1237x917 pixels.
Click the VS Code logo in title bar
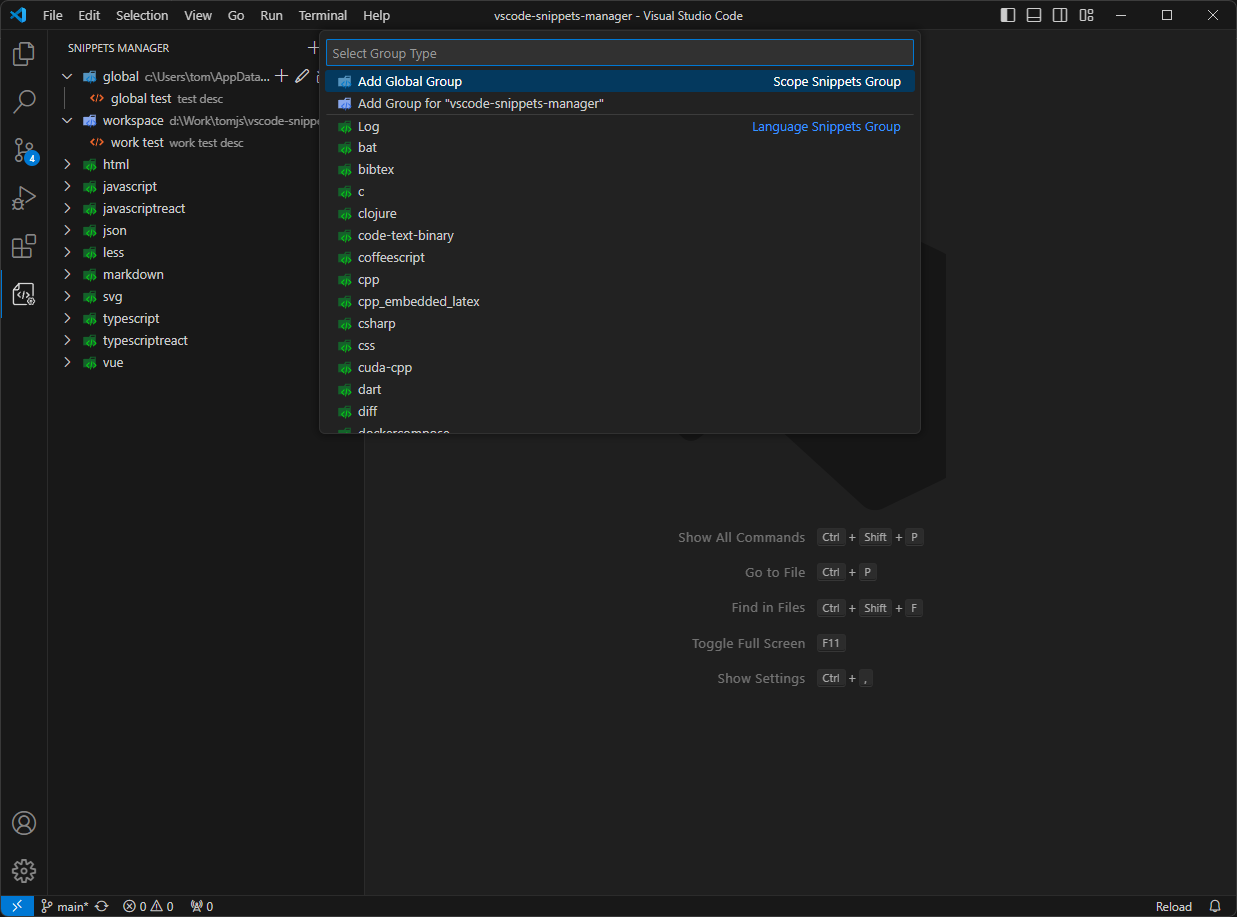17,15
